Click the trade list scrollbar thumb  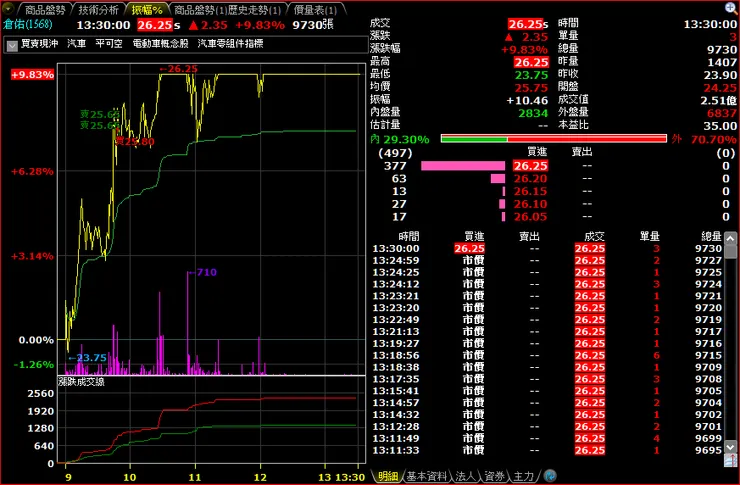point(730,251)
